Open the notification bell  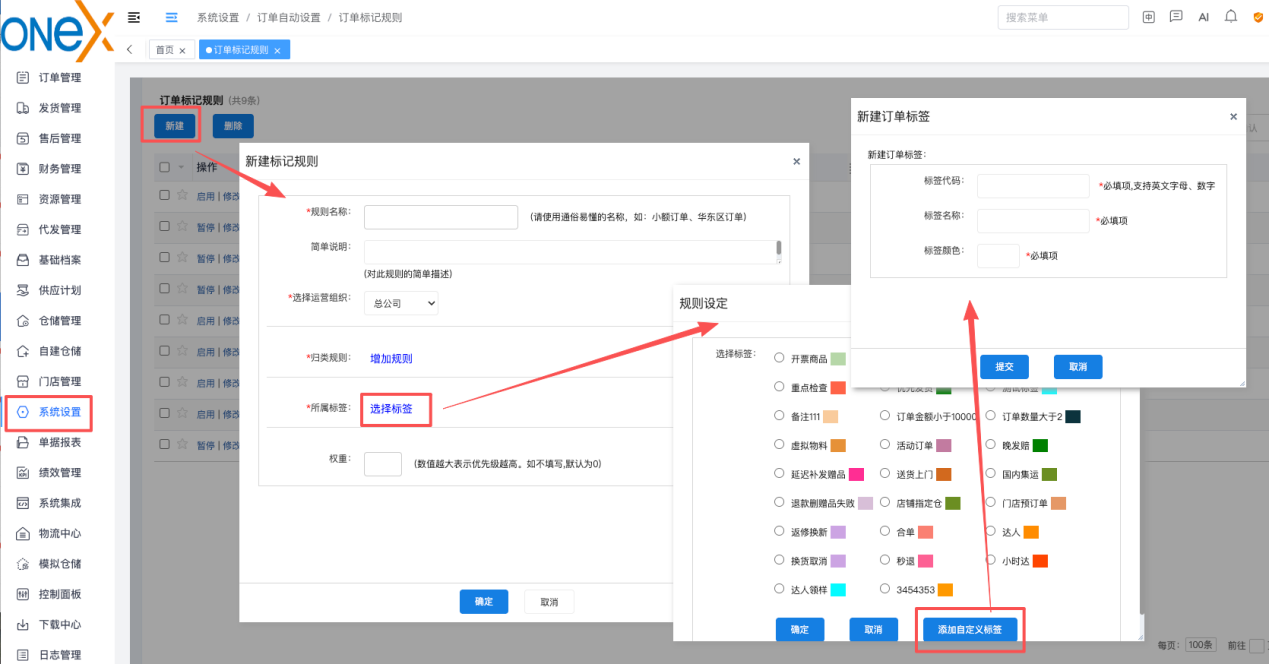click(1231, 17)
